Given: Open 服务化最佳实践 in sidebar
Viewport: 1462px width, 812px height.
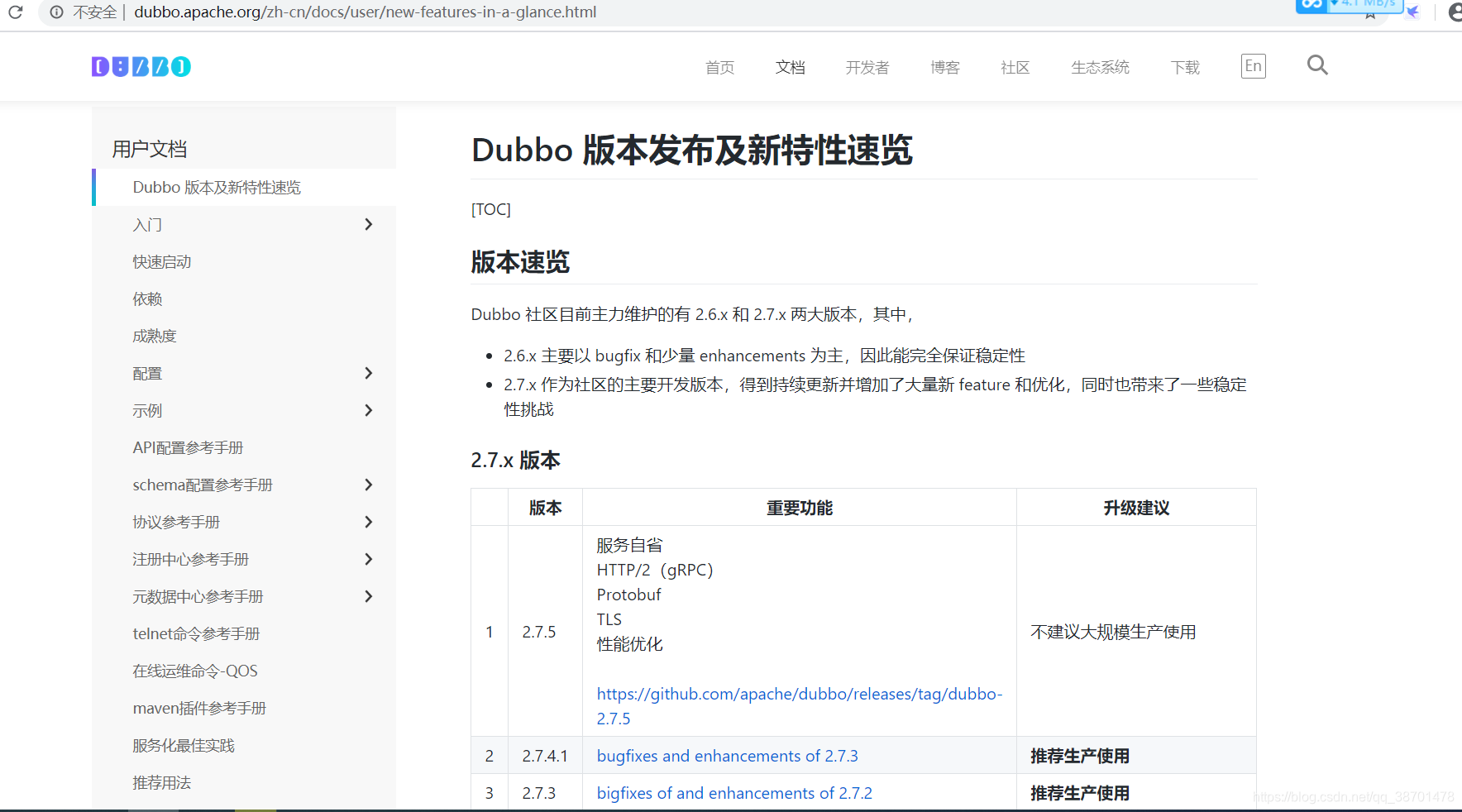Looking at the screenshot, I should (184, 745).
